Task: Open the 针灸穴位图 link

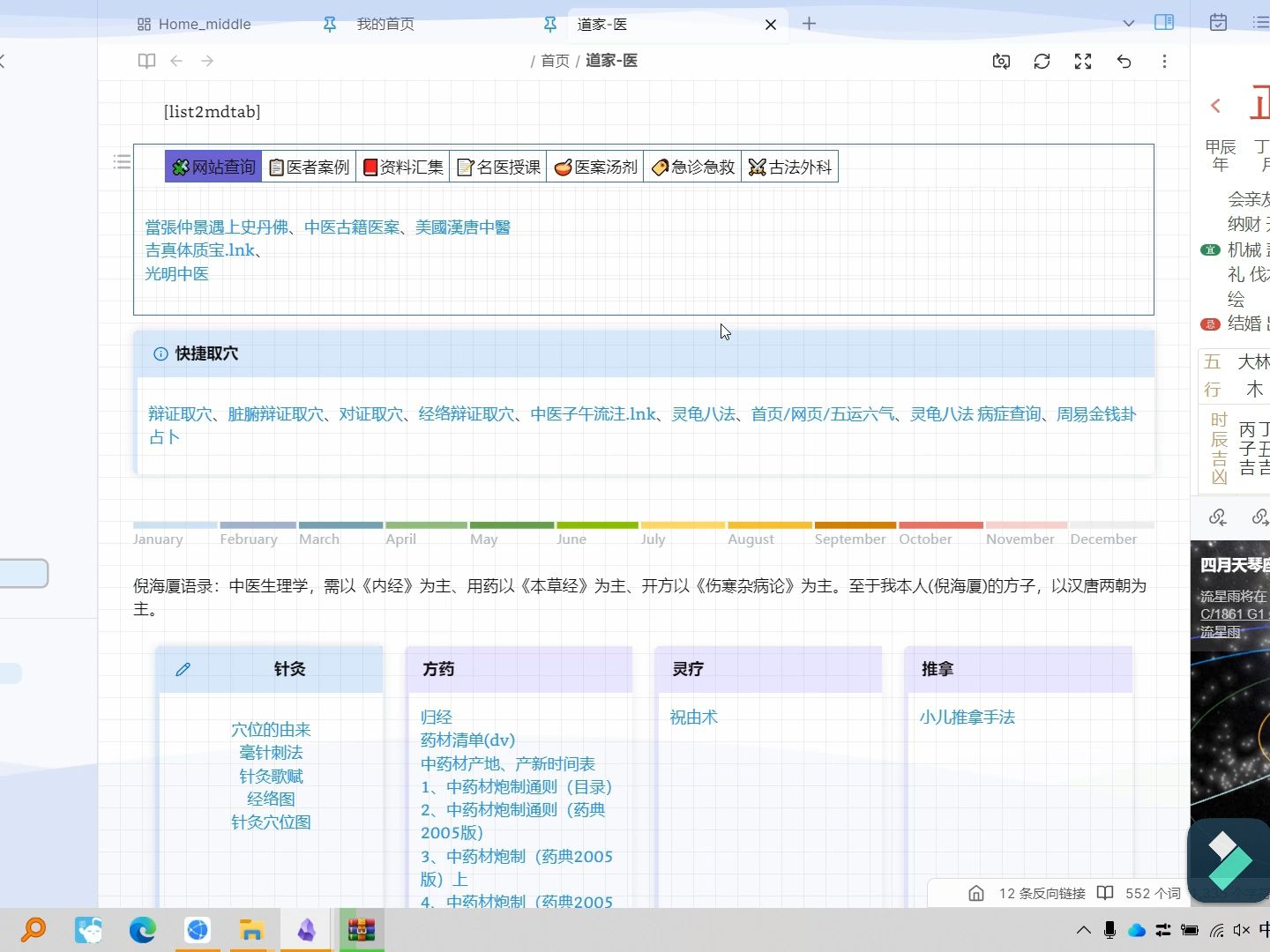Action: [271, 822]
